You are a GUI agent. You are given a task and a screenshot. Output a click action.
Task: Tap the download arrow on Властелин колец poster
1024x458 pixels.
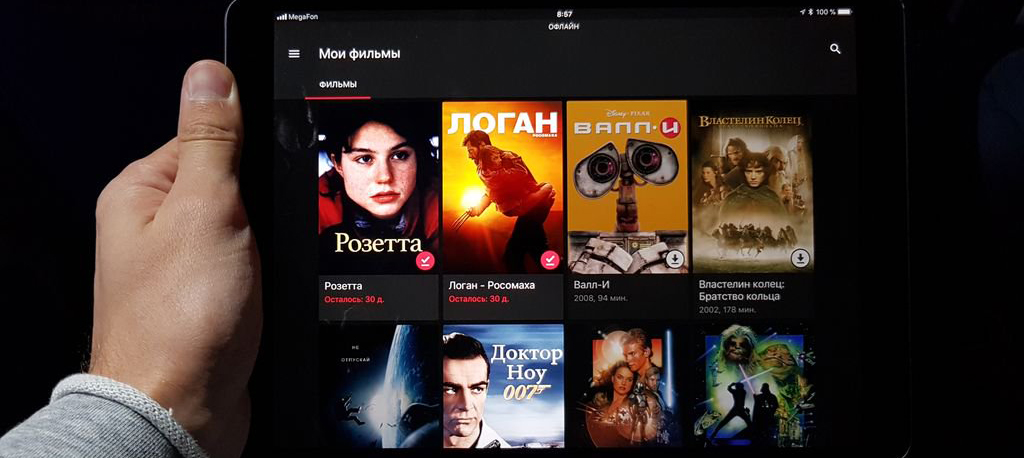[800, 258]
